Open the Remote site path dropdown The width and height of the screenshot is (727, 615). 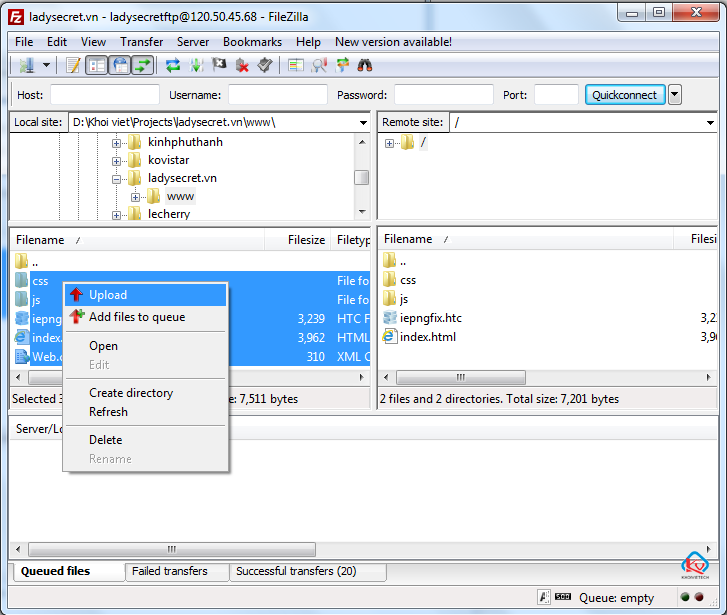tap(710, 123)
